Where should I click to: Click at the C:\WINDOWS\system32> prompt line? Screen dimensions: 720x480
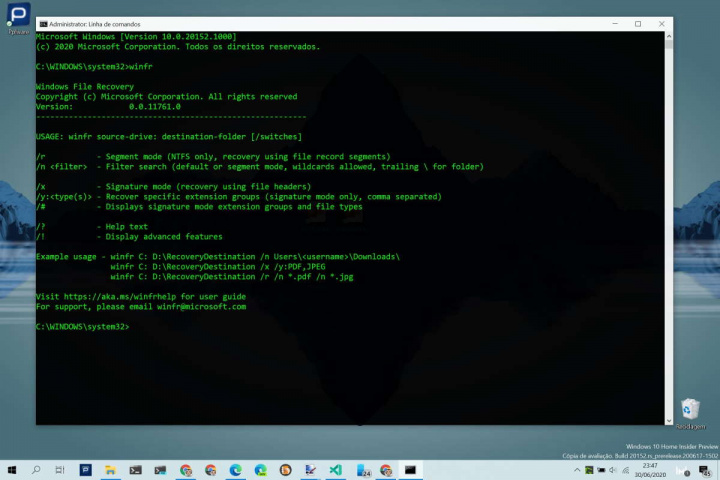pos(82,327)
